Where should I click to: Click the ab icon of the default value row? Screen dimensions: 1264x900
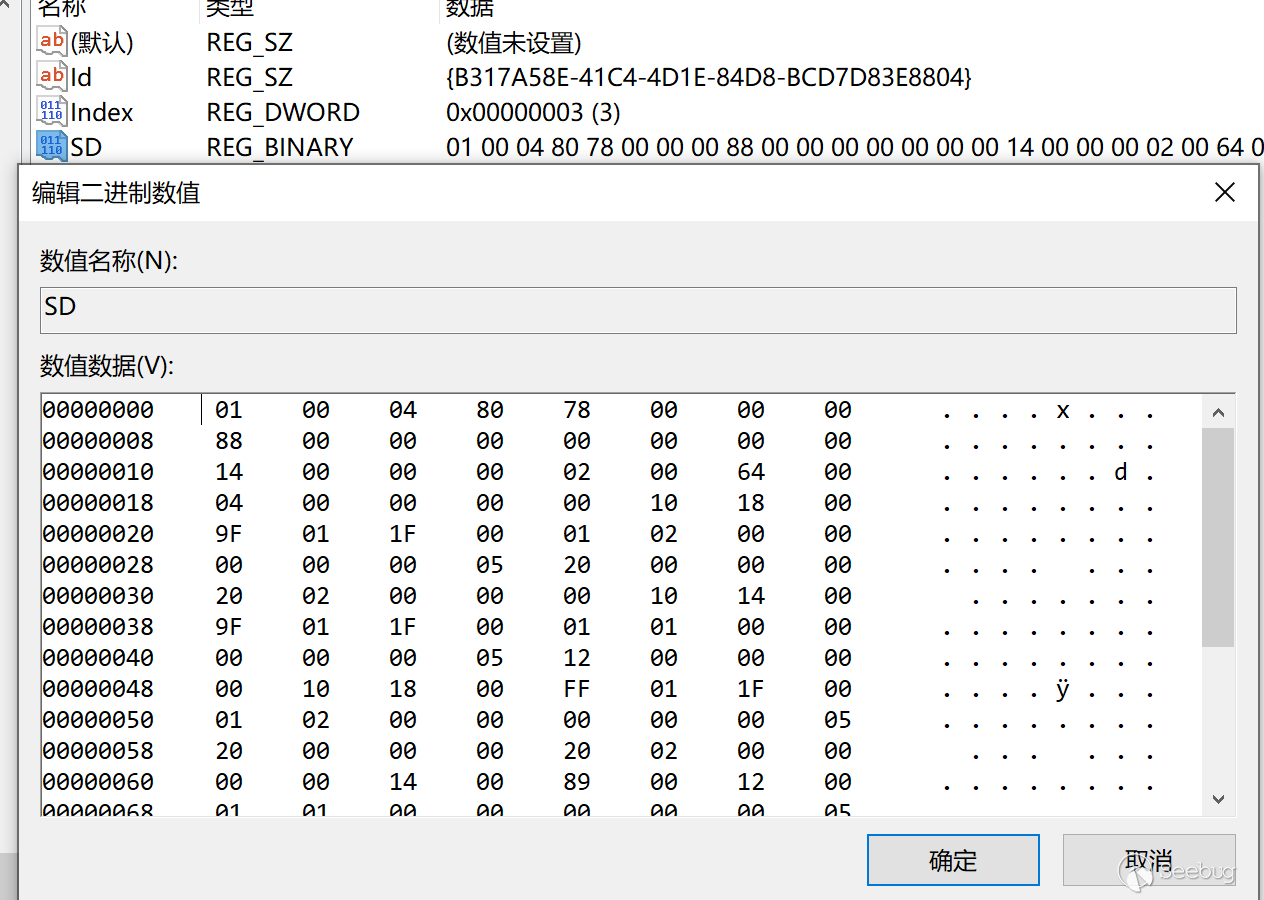[x=52, y=41]
